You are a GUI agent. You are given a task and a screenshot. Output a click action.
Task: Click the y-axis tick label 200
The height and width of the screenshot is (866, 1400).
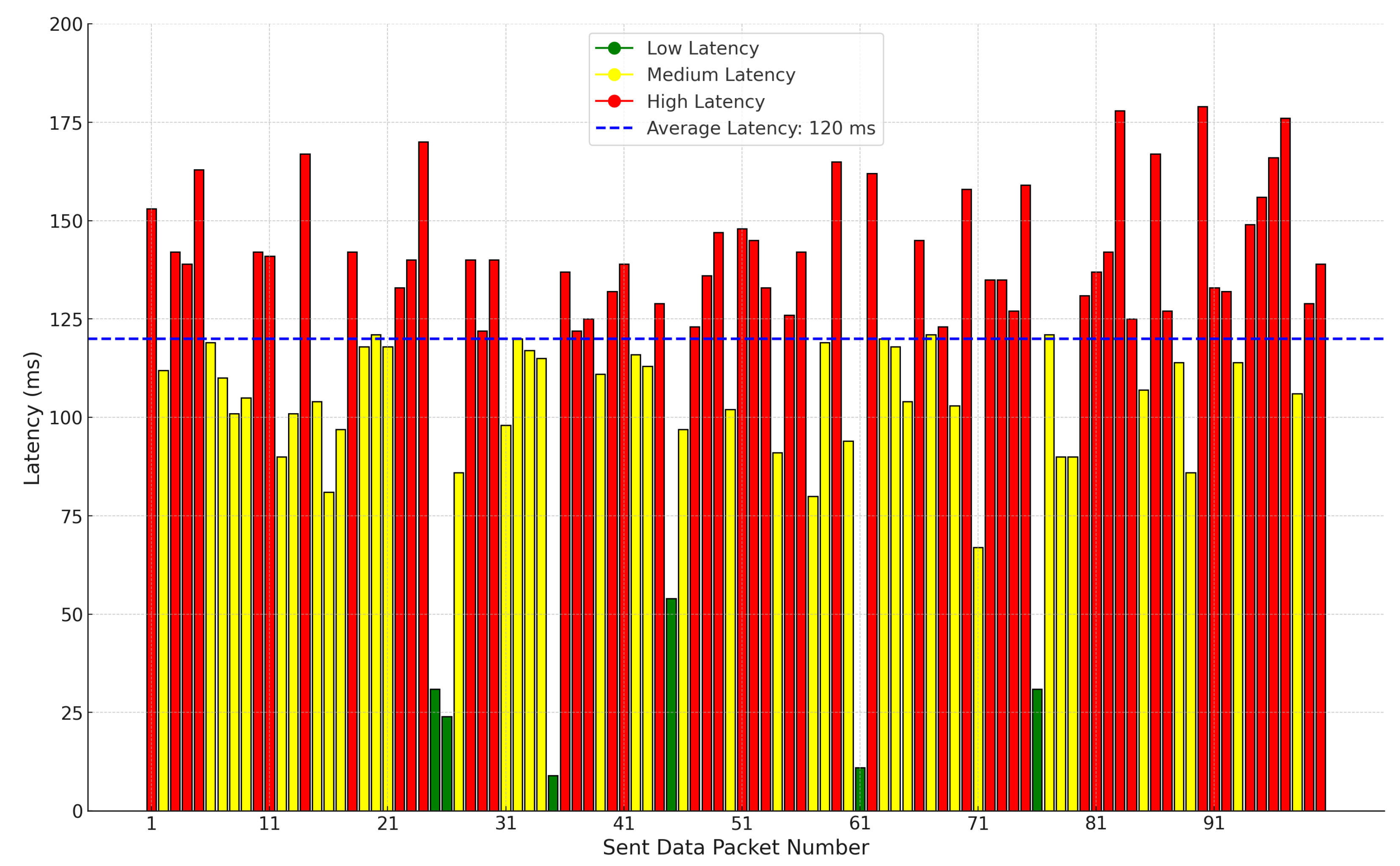click(66, 24)
